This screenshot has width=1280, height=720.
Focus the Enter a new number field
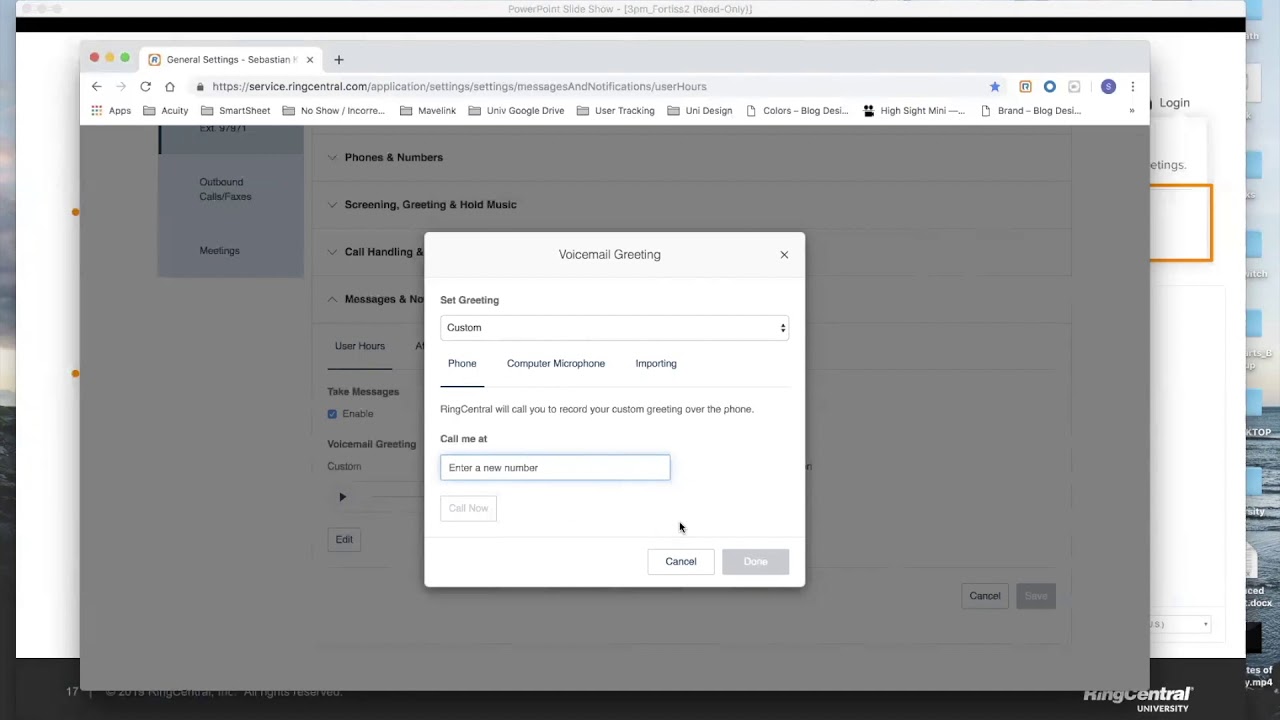(555, 468)
